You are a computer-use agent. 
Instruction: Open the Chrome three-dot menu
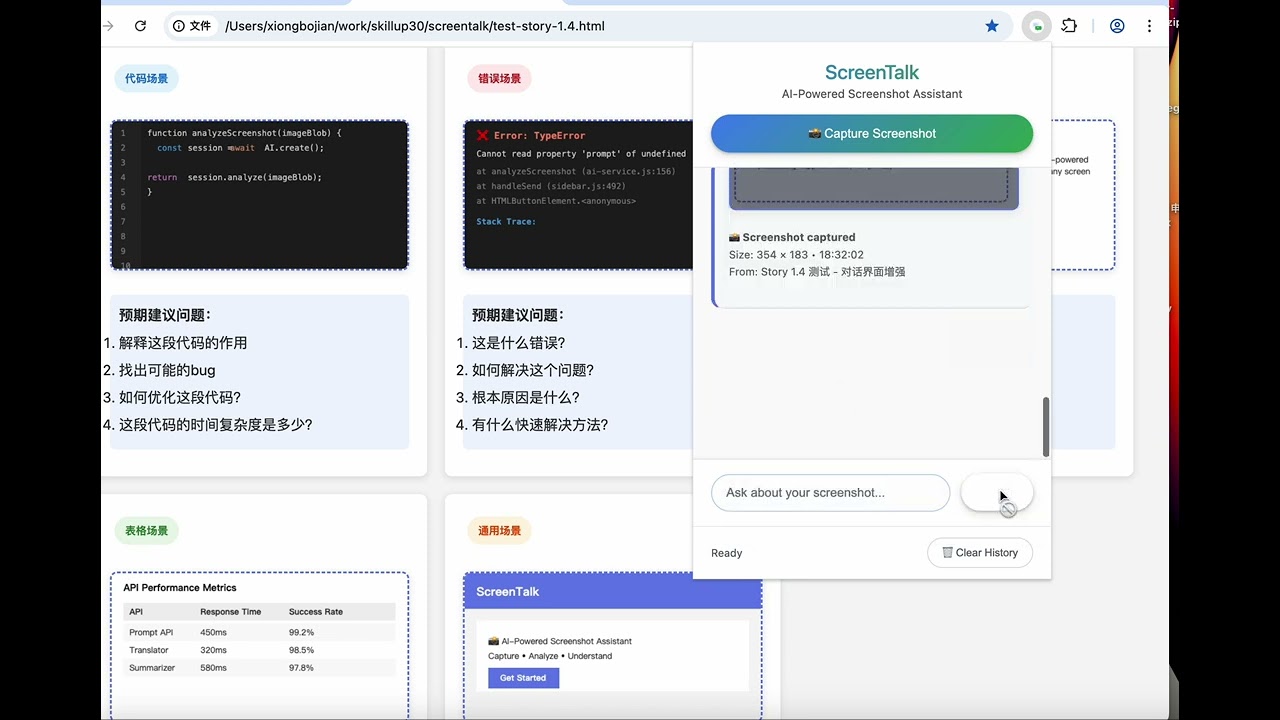coord(1150,26)
